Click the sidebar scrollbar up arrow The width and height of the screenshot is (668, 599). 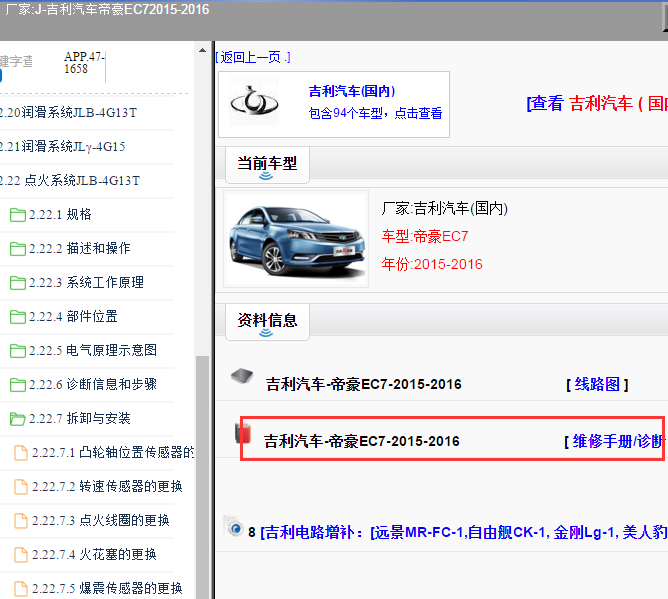pos(202,50)
